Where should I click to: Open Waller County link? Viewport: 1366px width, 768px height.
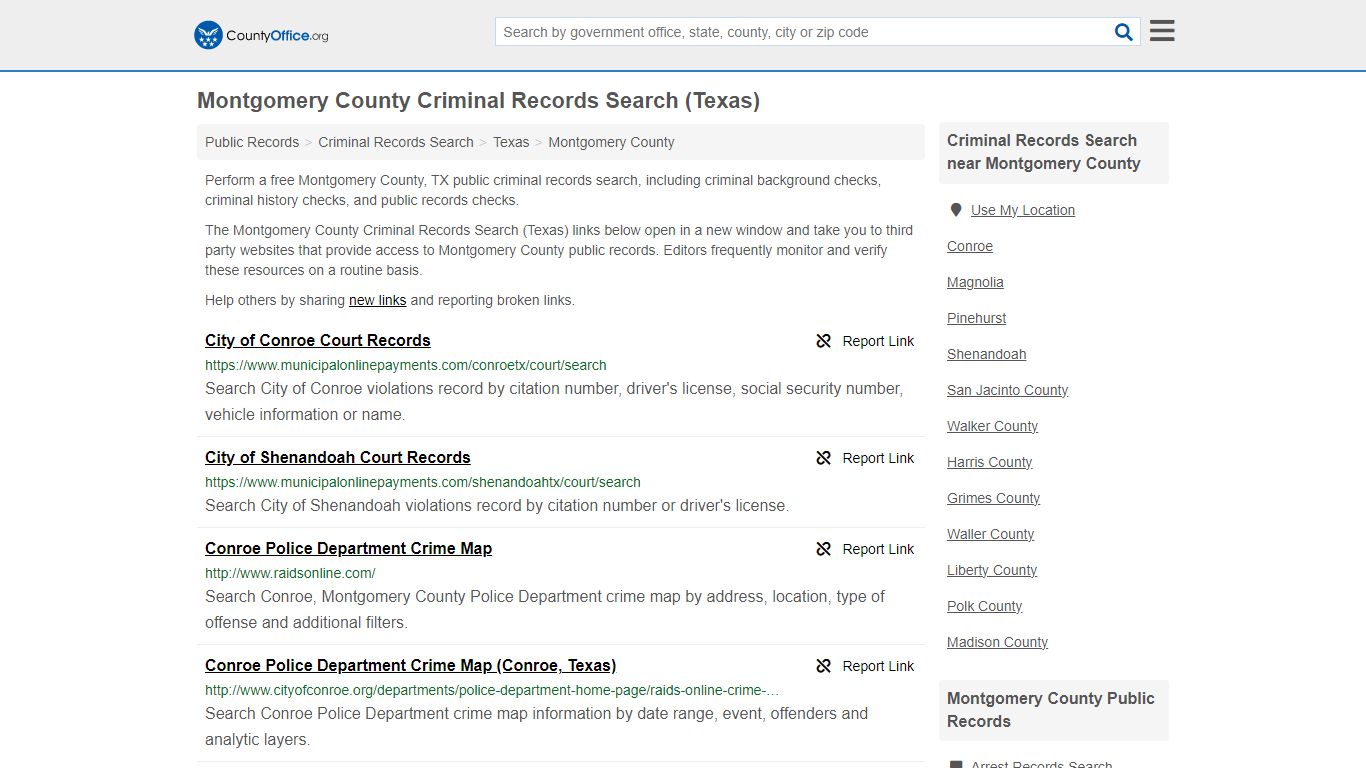pos(991,534)
